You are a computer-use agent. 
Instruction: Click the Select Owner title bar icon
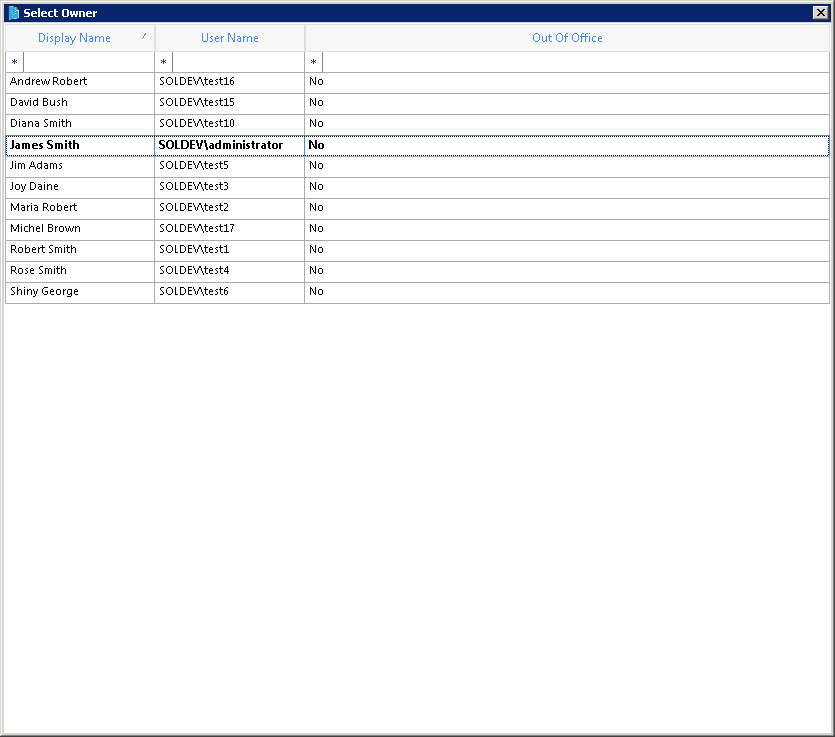pyautogui.click(x=14, y=13)
